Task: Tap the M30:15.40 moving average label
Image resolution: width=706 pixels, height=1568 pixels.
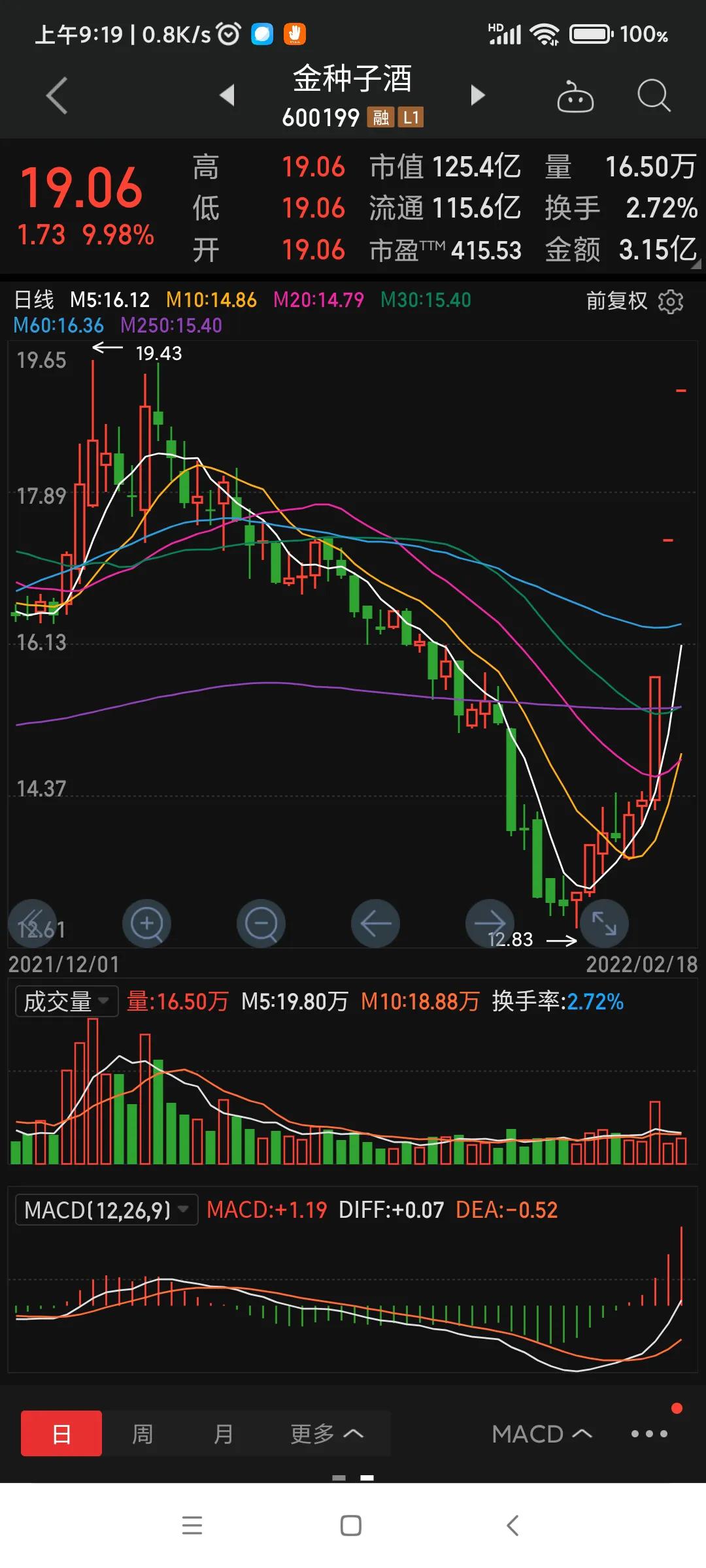Action: point(426,300)
